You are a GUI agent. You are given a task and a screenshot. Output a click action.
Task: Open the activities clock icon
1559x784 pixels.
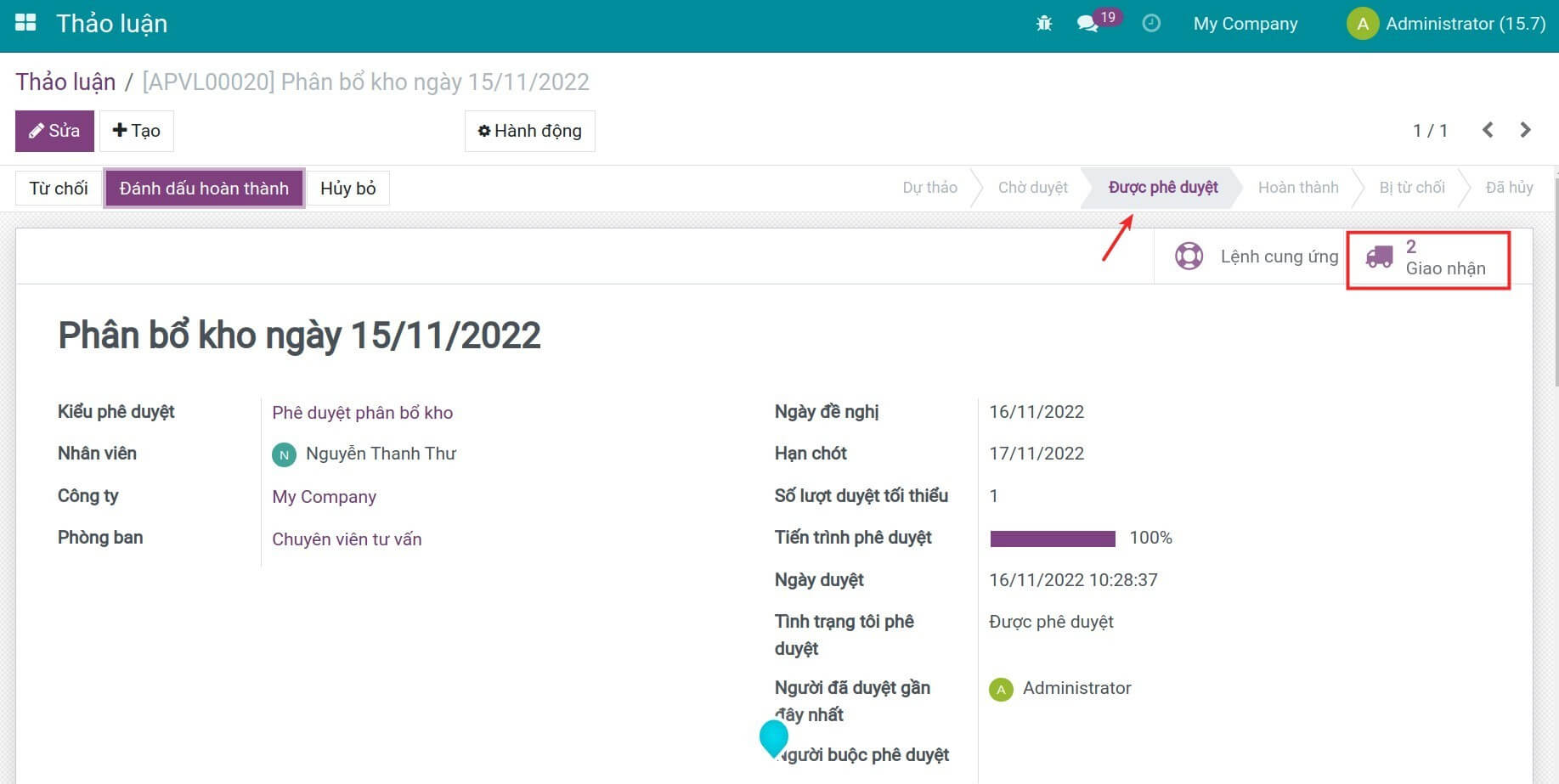1151,24
